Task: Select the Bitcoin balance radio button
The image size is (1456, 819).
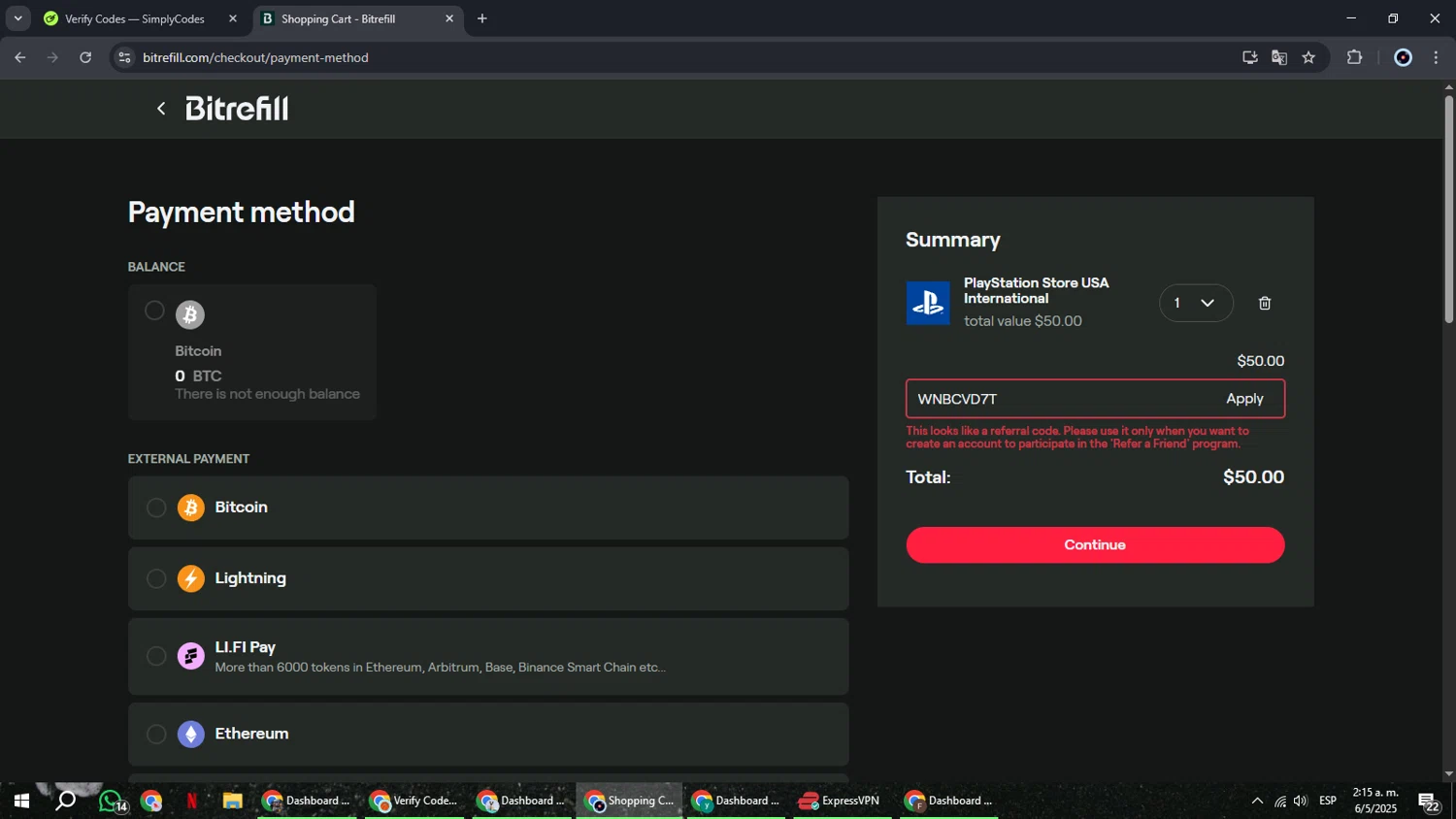Action: pyautogui.click(x=154, y=311)
